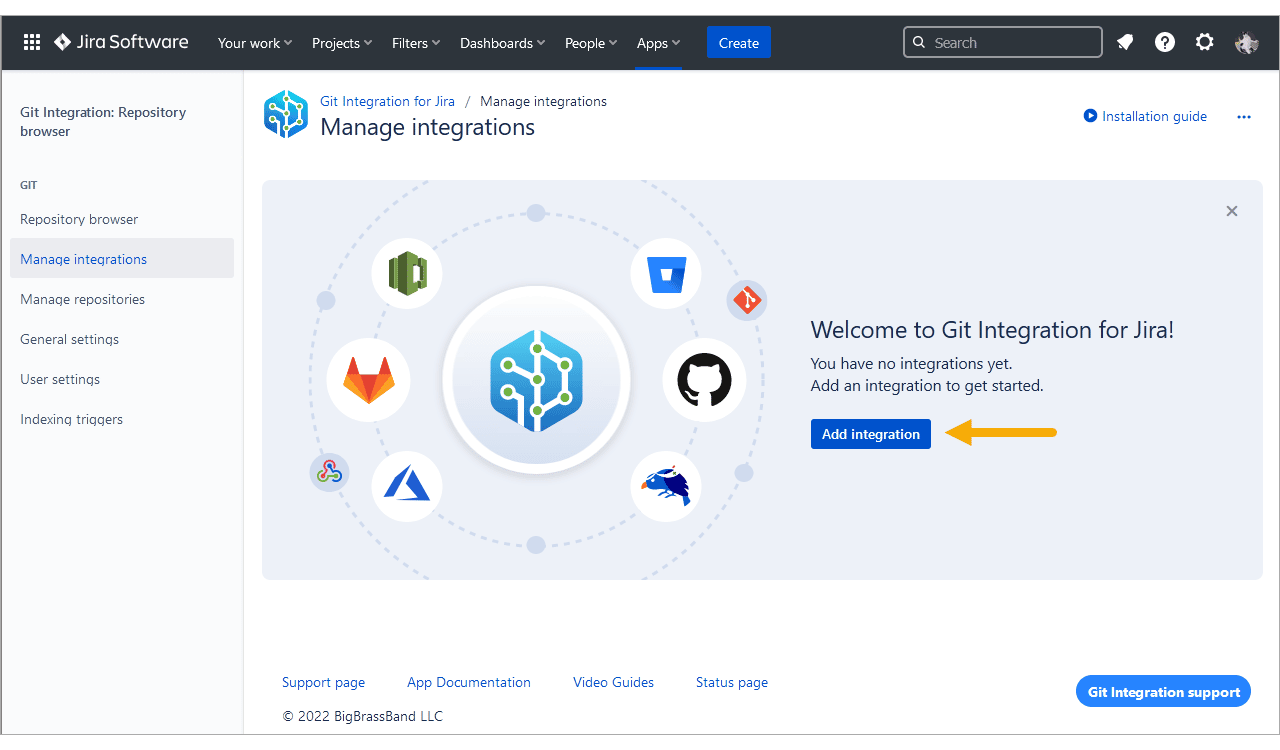
Task: Open the settings gear icon
Action: pos(1205,42)
